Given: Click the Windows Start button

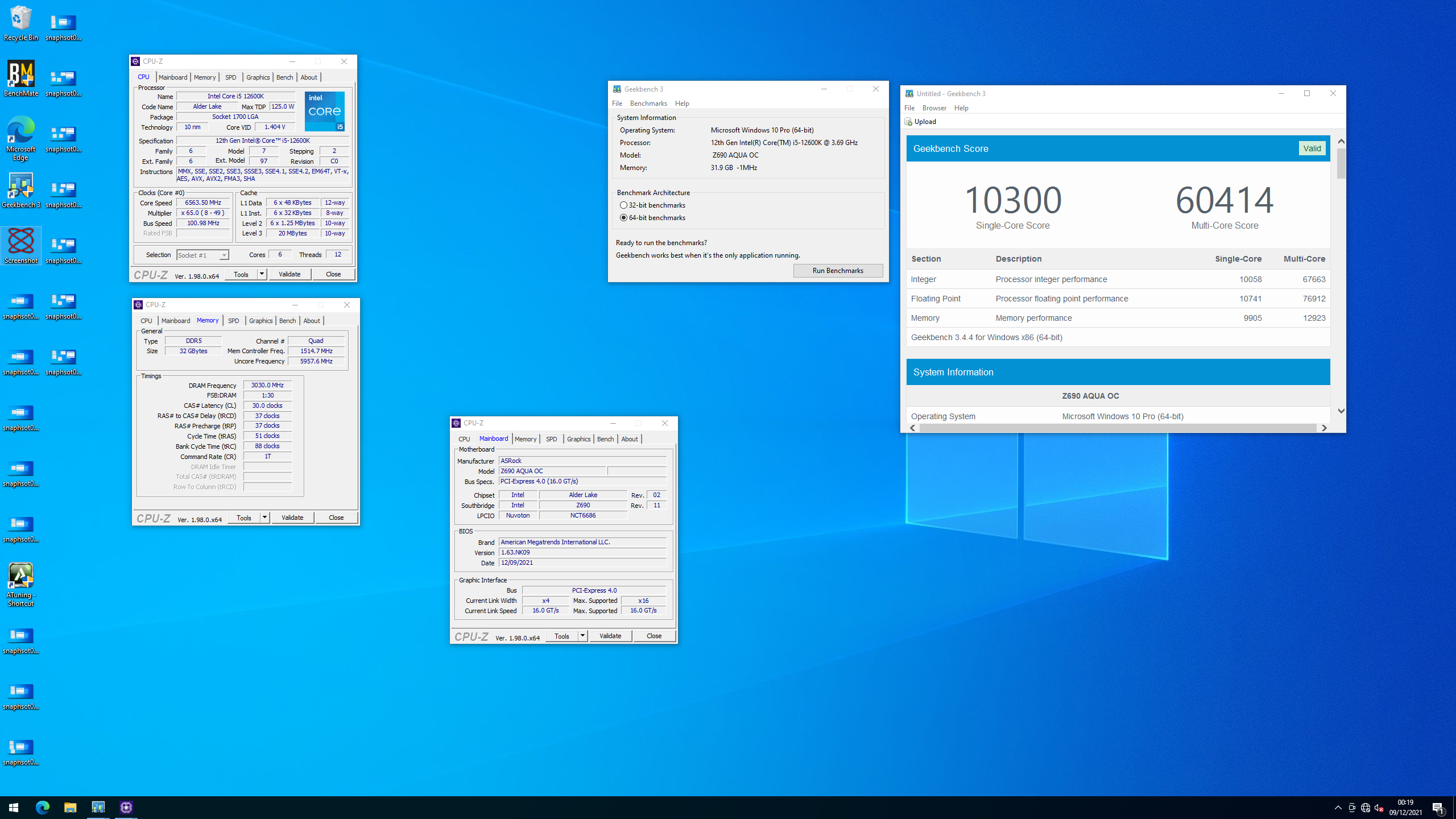Looking at the screenshot, I should tap(14, 807).
